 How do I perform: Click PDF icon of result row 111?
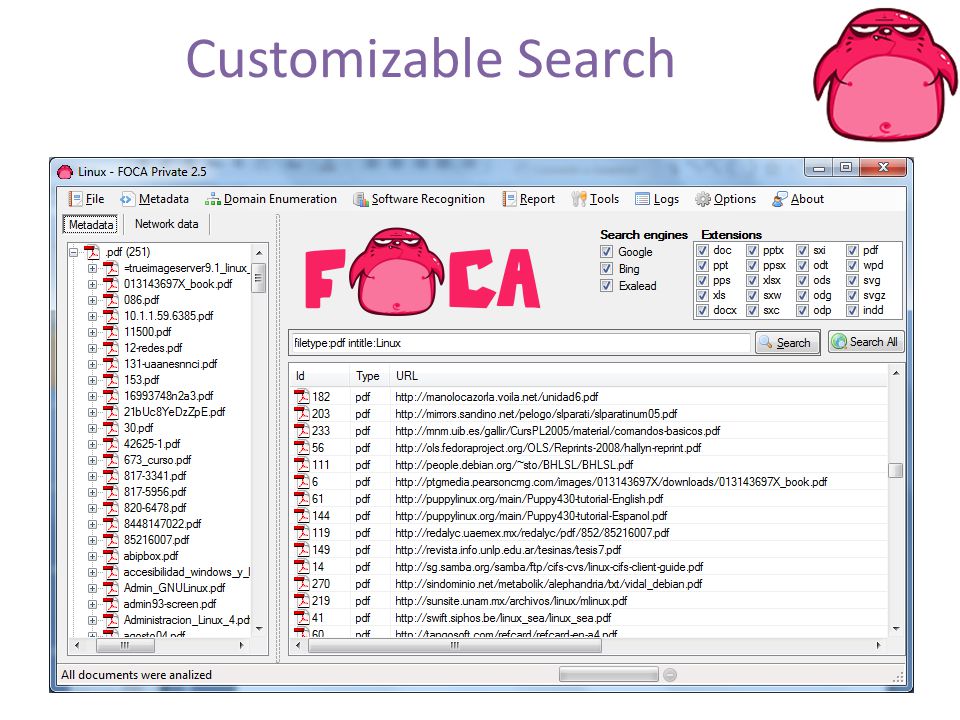[x=301, y=465]
